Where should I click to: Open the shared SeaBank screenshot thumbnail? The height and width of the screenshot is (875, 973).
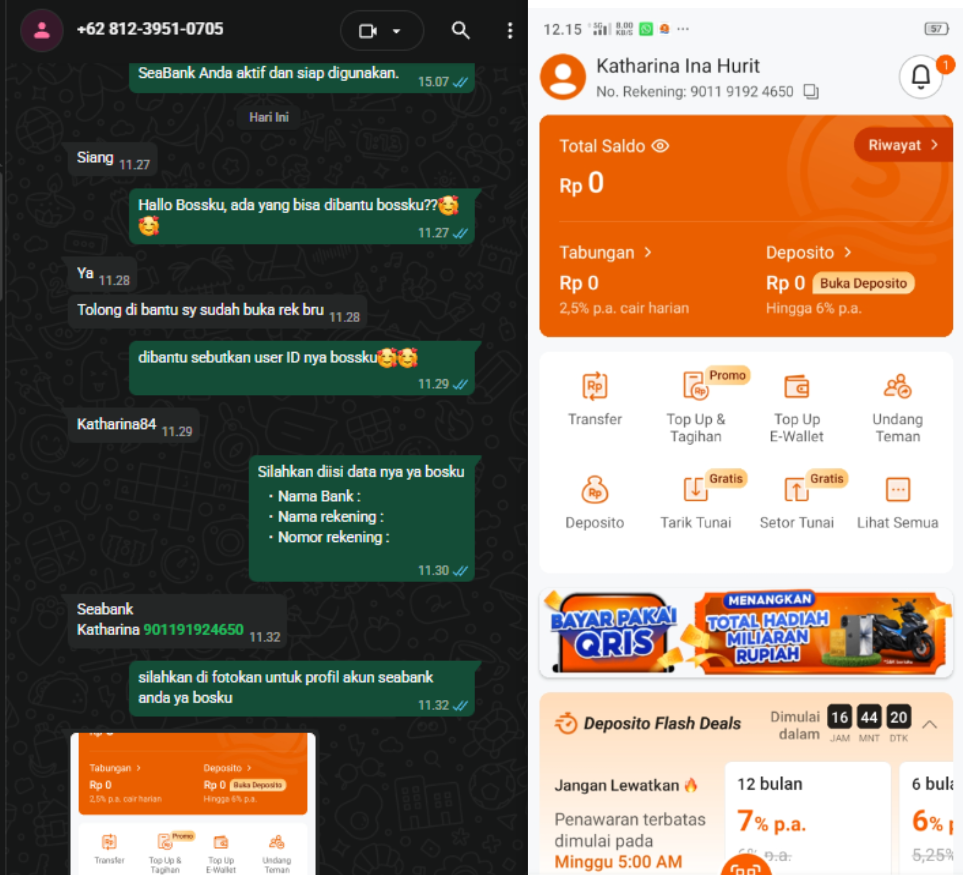click(x=193, y=803)
